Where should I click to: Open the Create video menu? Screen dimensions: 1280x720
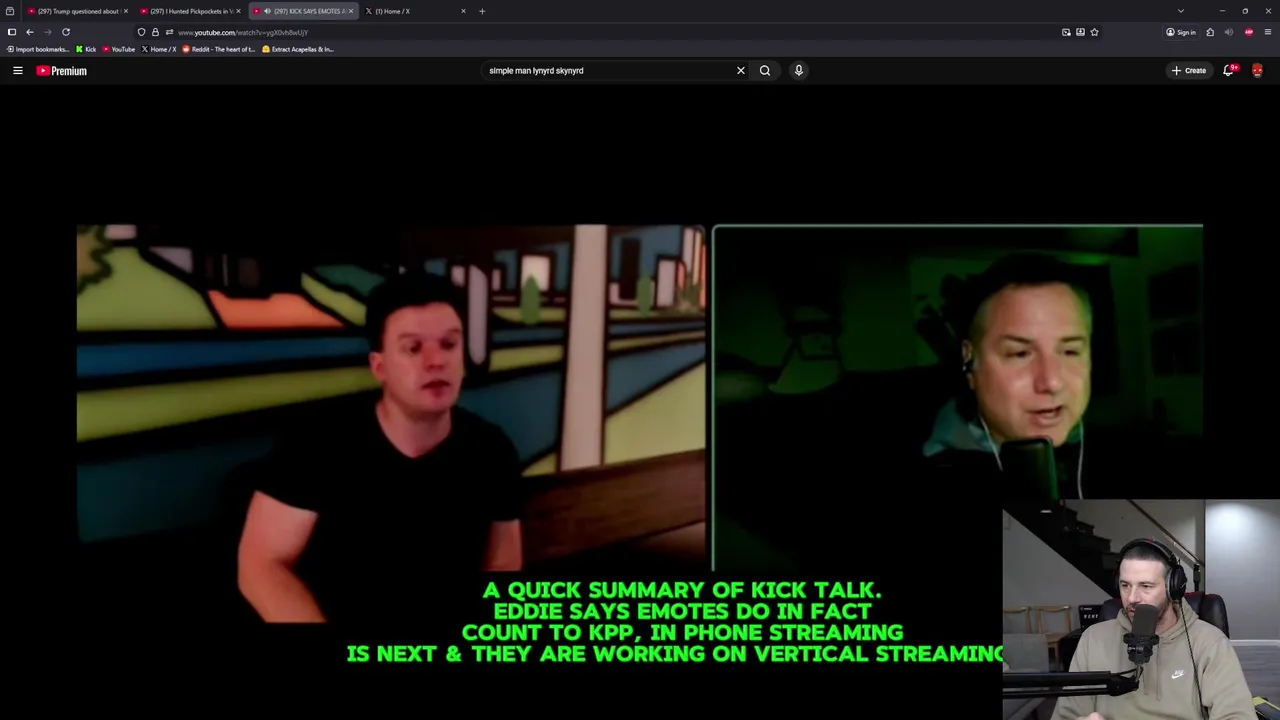coord(1189,71)
